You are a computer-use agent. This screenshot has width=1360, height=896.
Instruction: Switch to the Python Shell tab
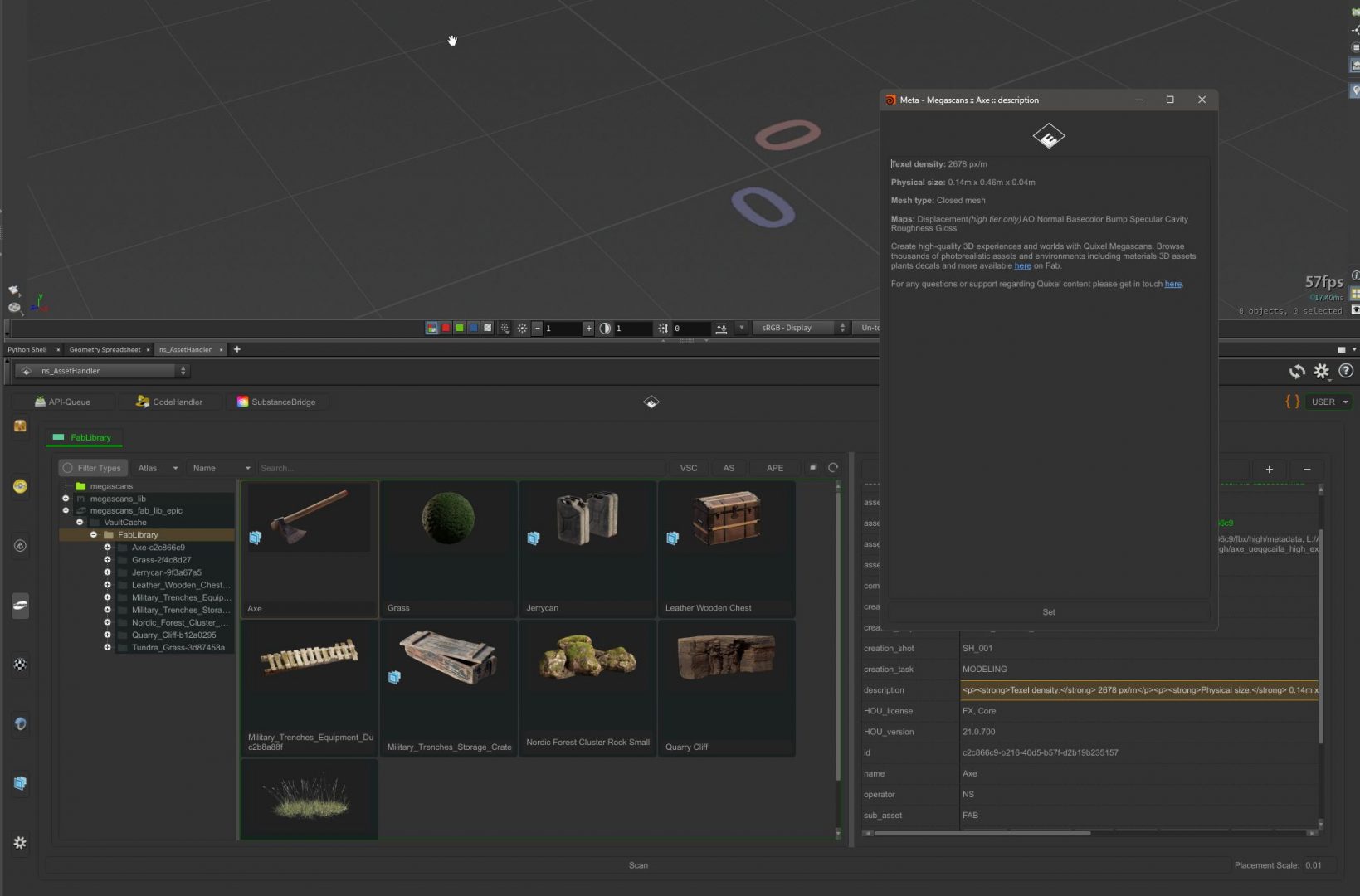coord(27,350)
